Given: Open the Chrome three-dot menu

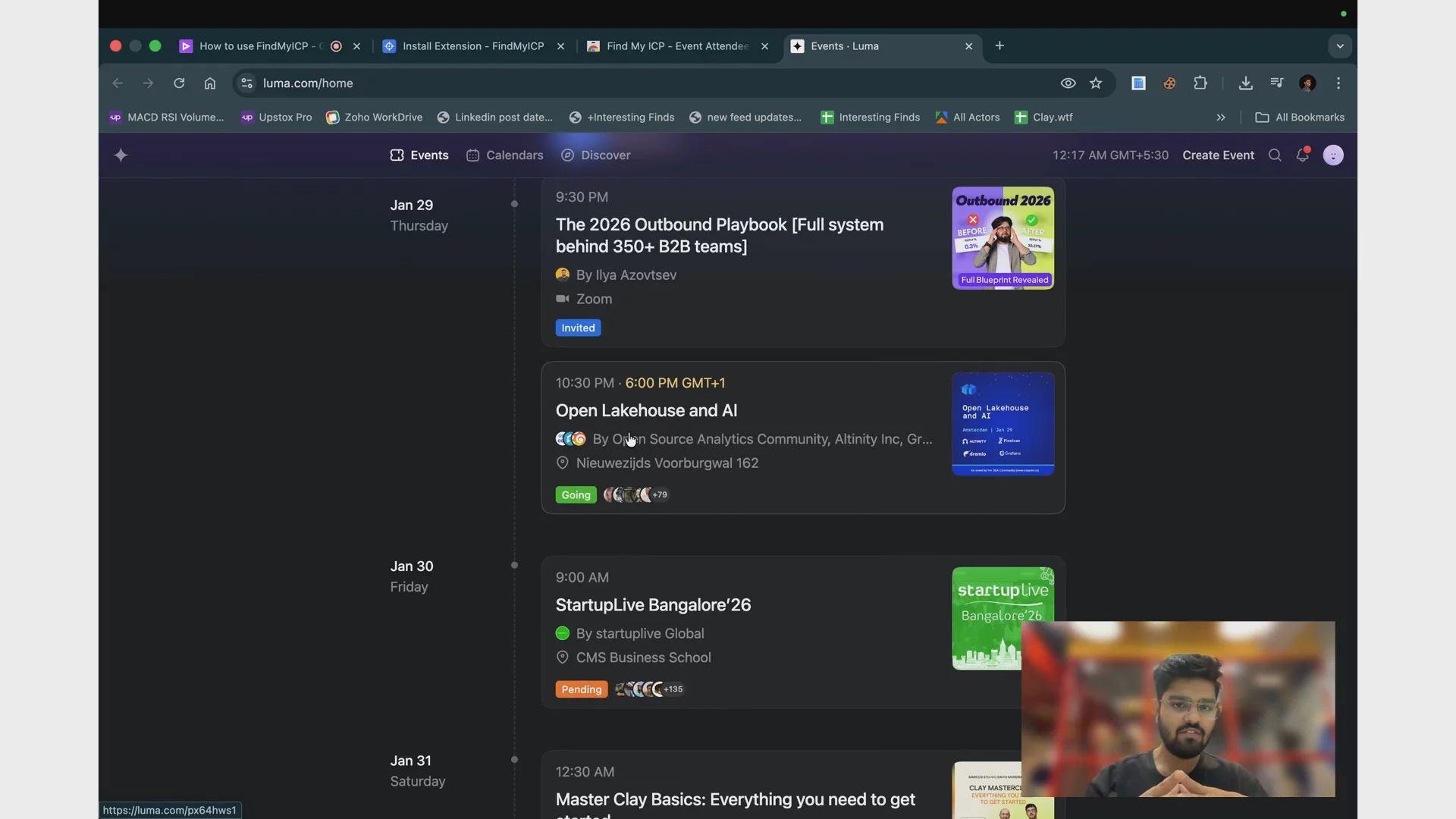Looking at the screenshot, I should [x=1338, y=83].
